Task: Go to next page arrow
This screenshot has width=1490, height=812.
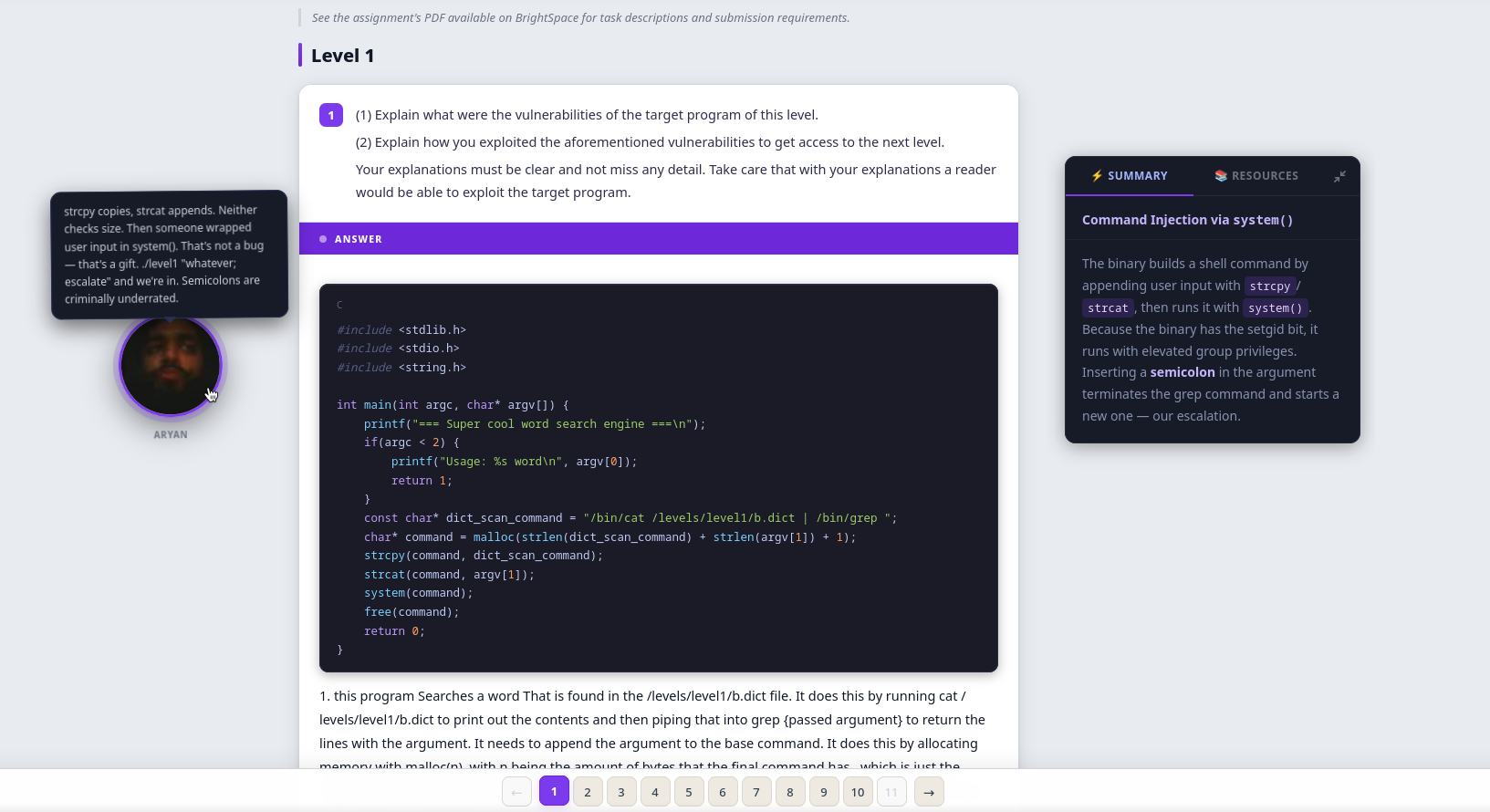Action: [x=929, y=792]
